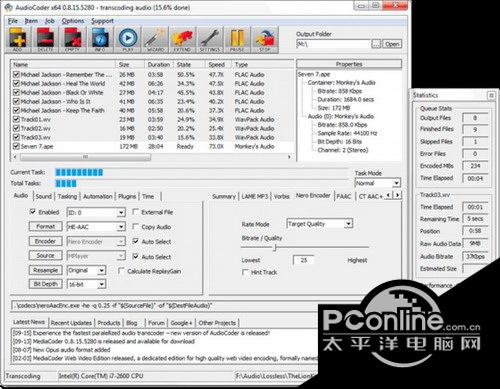The image size is (500, 389).
Task: Open the Item menu
Action: pos(31,21)
